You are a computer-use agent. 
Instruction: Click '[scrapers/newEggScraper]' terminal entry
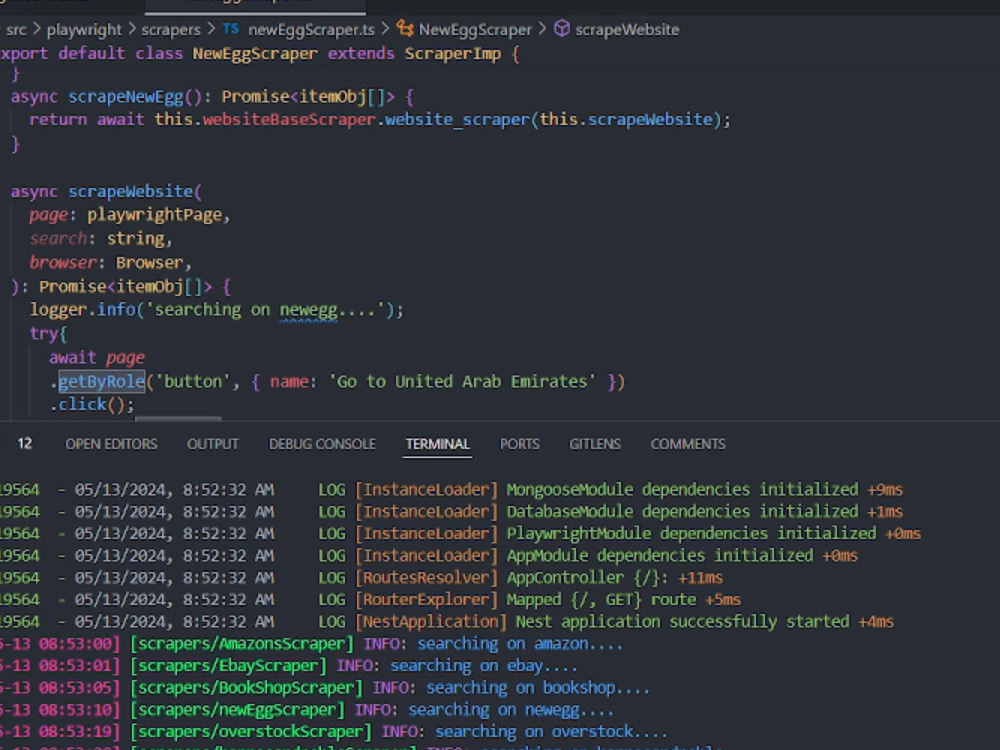tap(237, 709)
